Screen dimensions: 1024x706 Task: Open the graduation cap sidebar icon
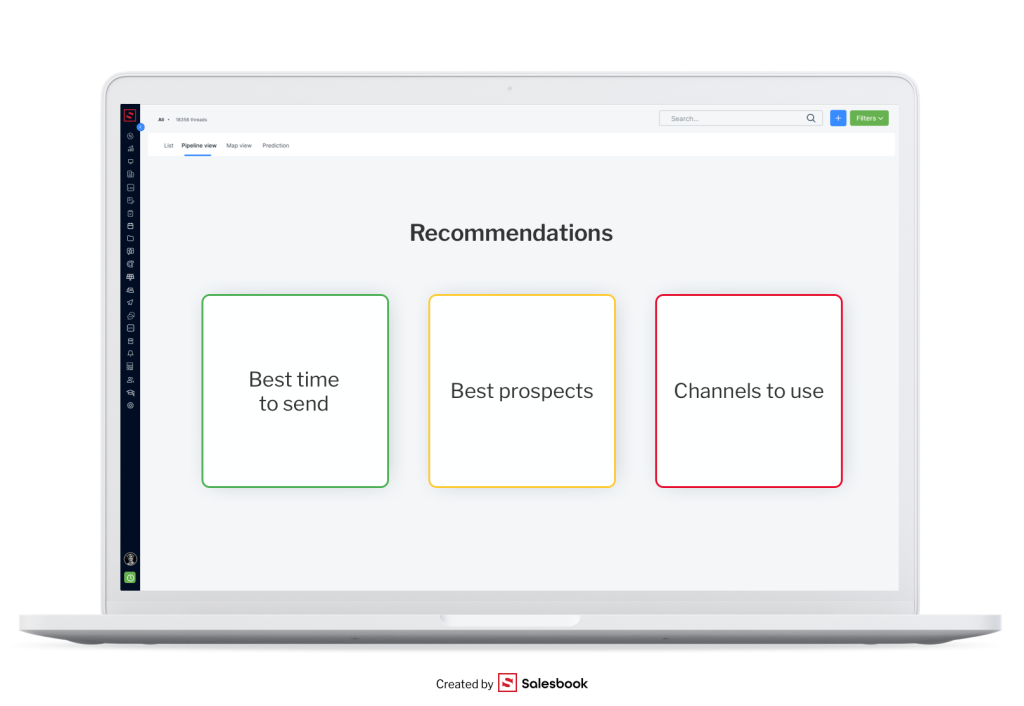(x=130, y=393)
